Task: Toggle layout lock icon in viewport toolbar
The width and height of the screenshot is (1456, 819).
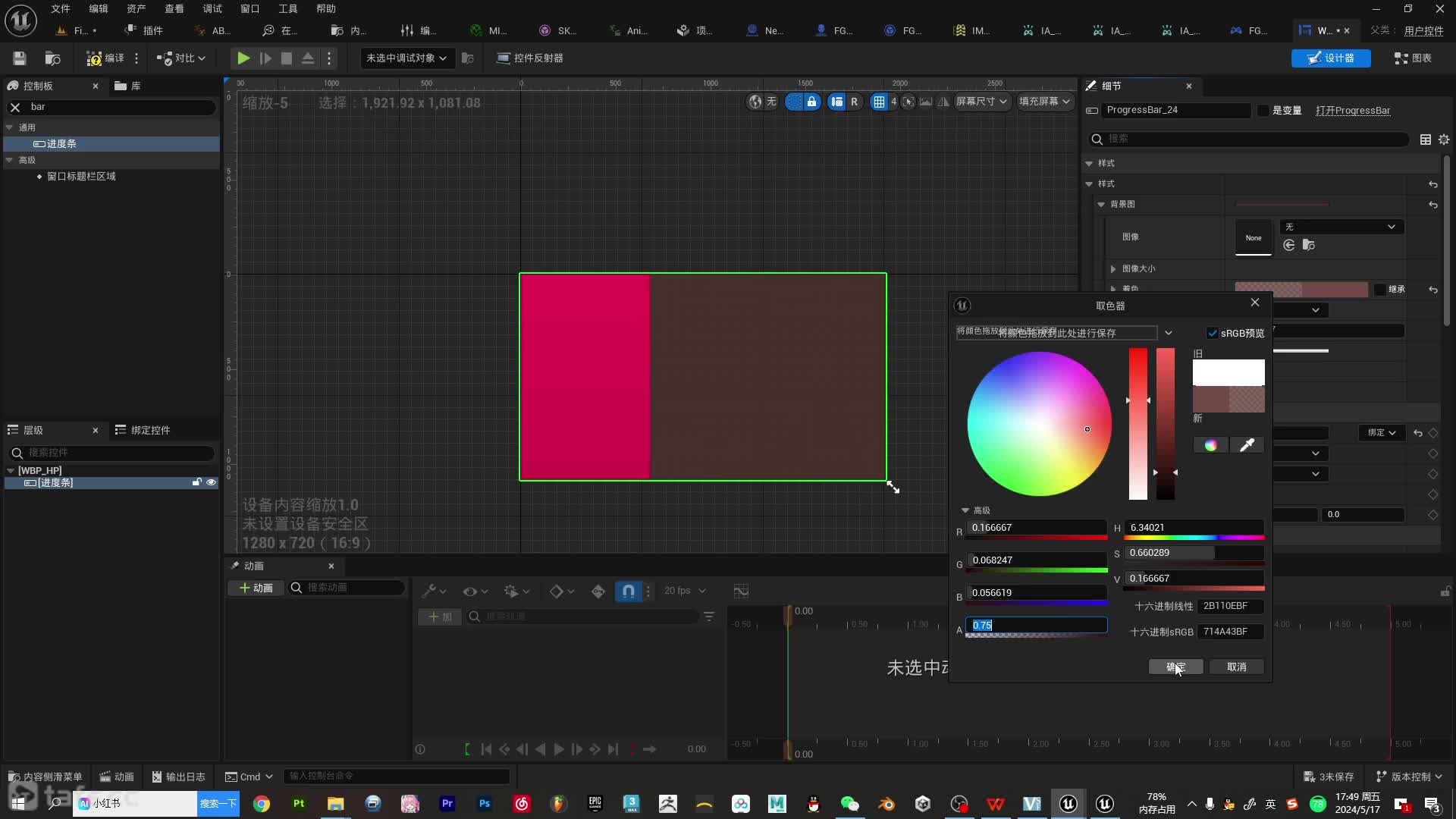Action: click(811, 102)
